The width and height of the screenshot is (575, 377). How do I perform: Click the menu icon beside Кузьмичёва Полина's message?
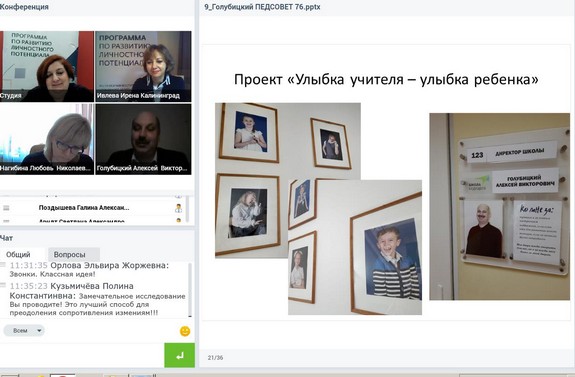pos(3,285)
